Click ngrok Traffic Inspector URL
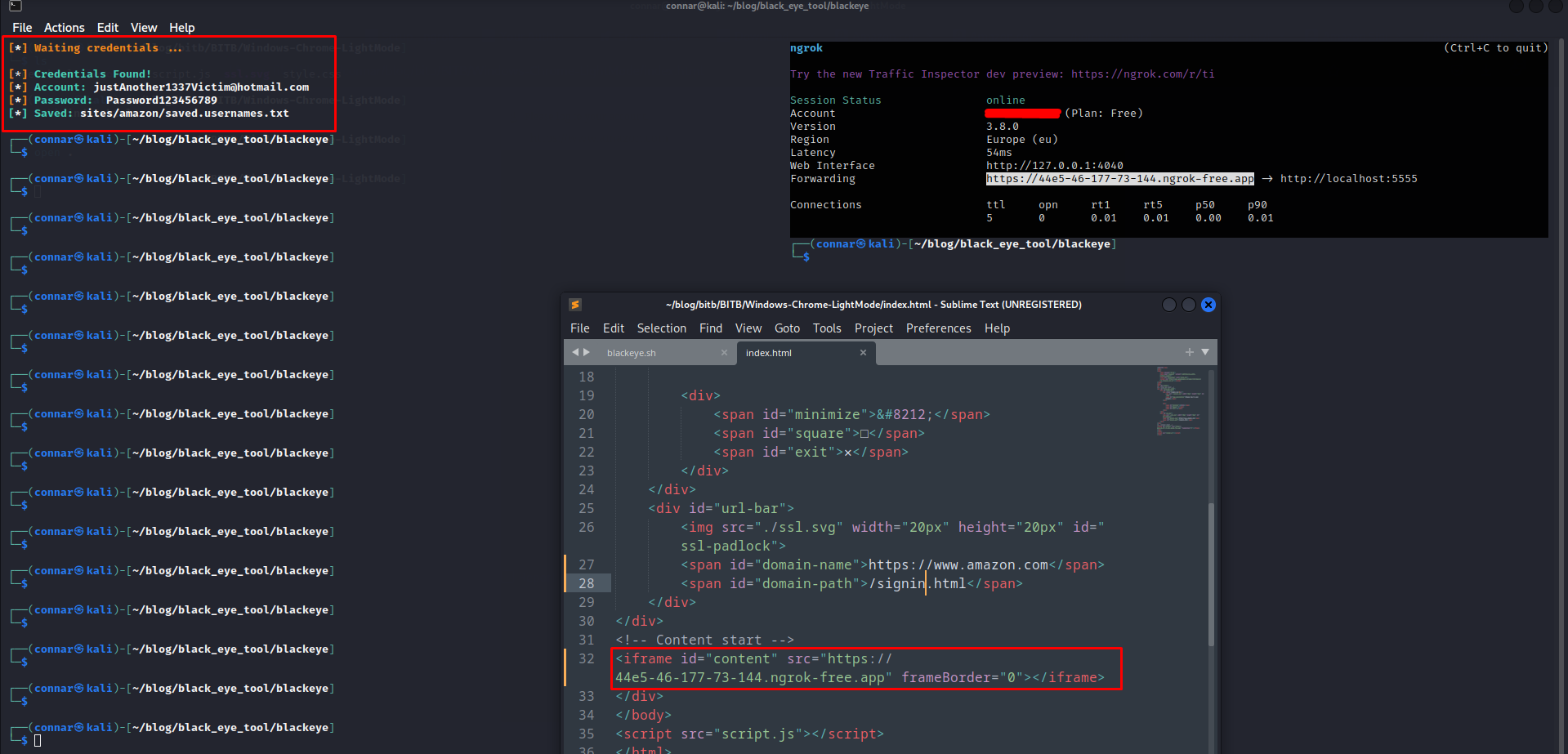The height and width of the screenshot is (754, 1568). coord(1142,74)
